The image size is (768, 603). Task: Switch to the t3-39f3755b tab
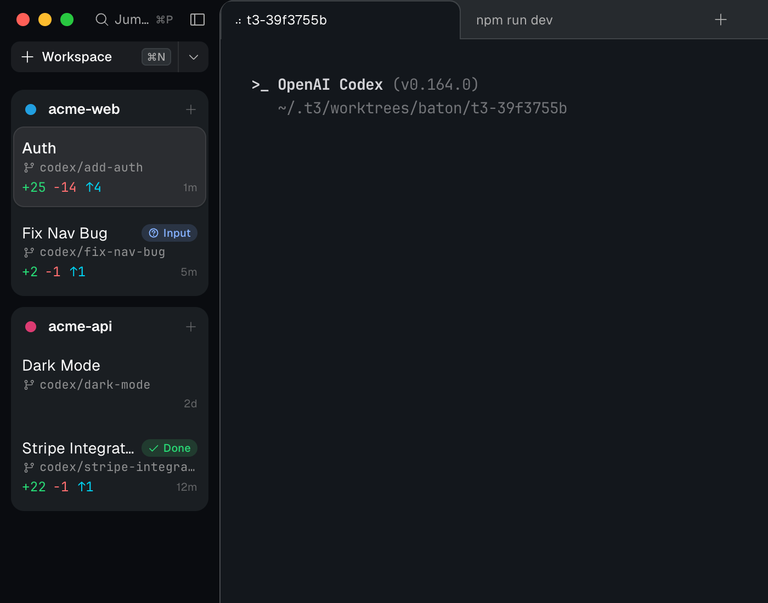340,20
